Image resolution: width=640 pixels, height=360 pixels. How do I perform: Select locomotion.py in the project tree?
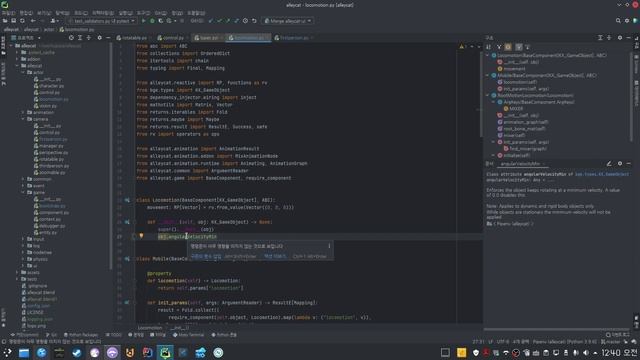click(x=53, y=99)
